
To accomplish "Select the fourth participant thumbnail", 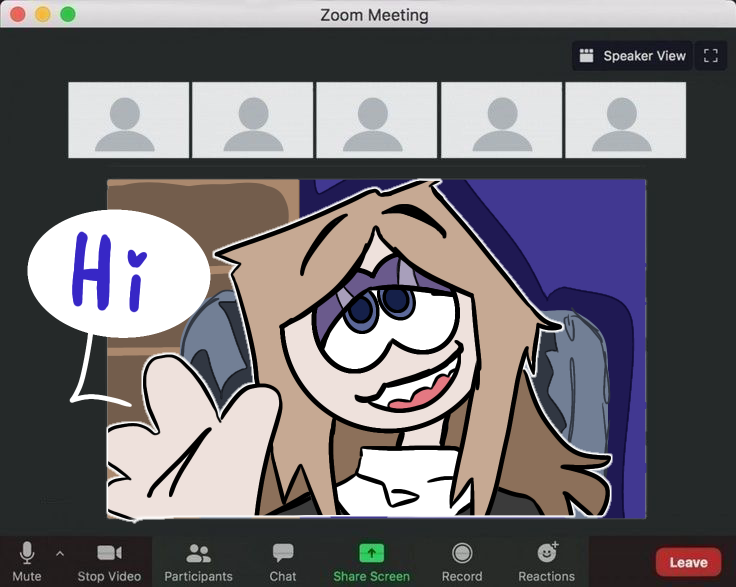I will pos(501,120).
